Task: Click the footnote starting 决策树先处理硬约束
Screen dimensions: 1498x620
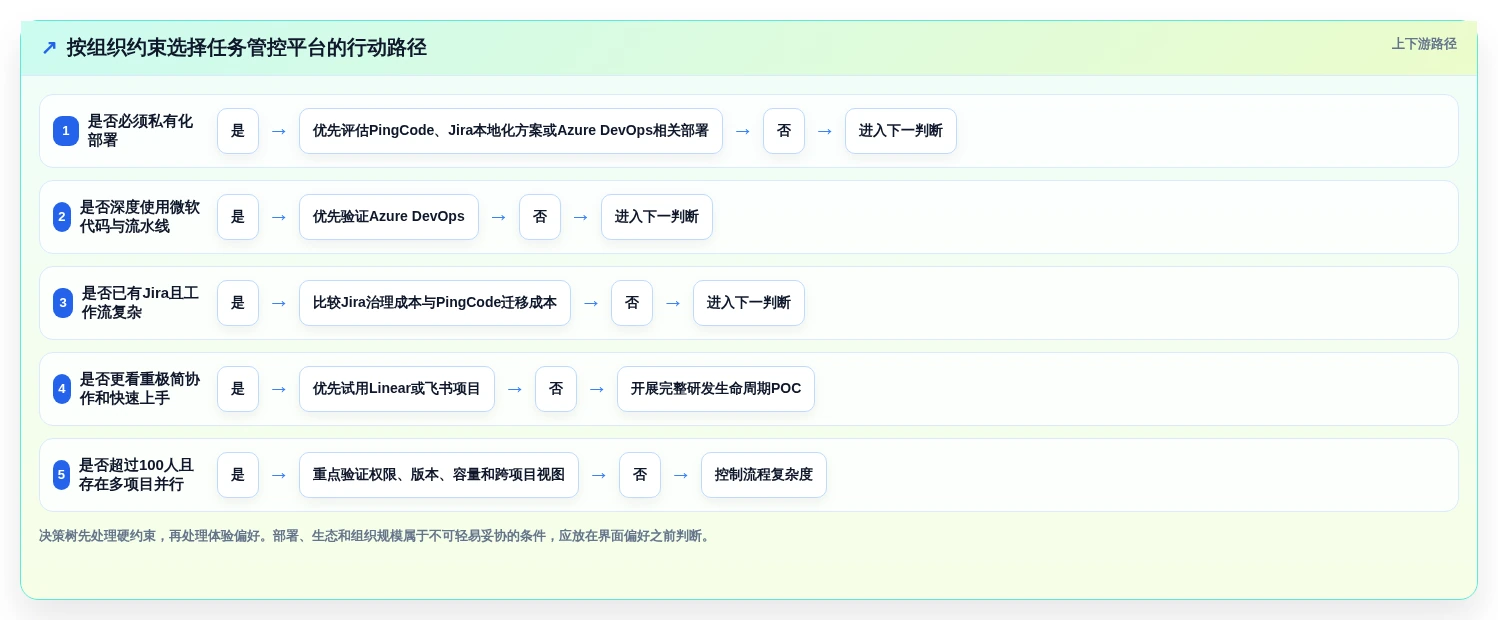Action: 376,536
